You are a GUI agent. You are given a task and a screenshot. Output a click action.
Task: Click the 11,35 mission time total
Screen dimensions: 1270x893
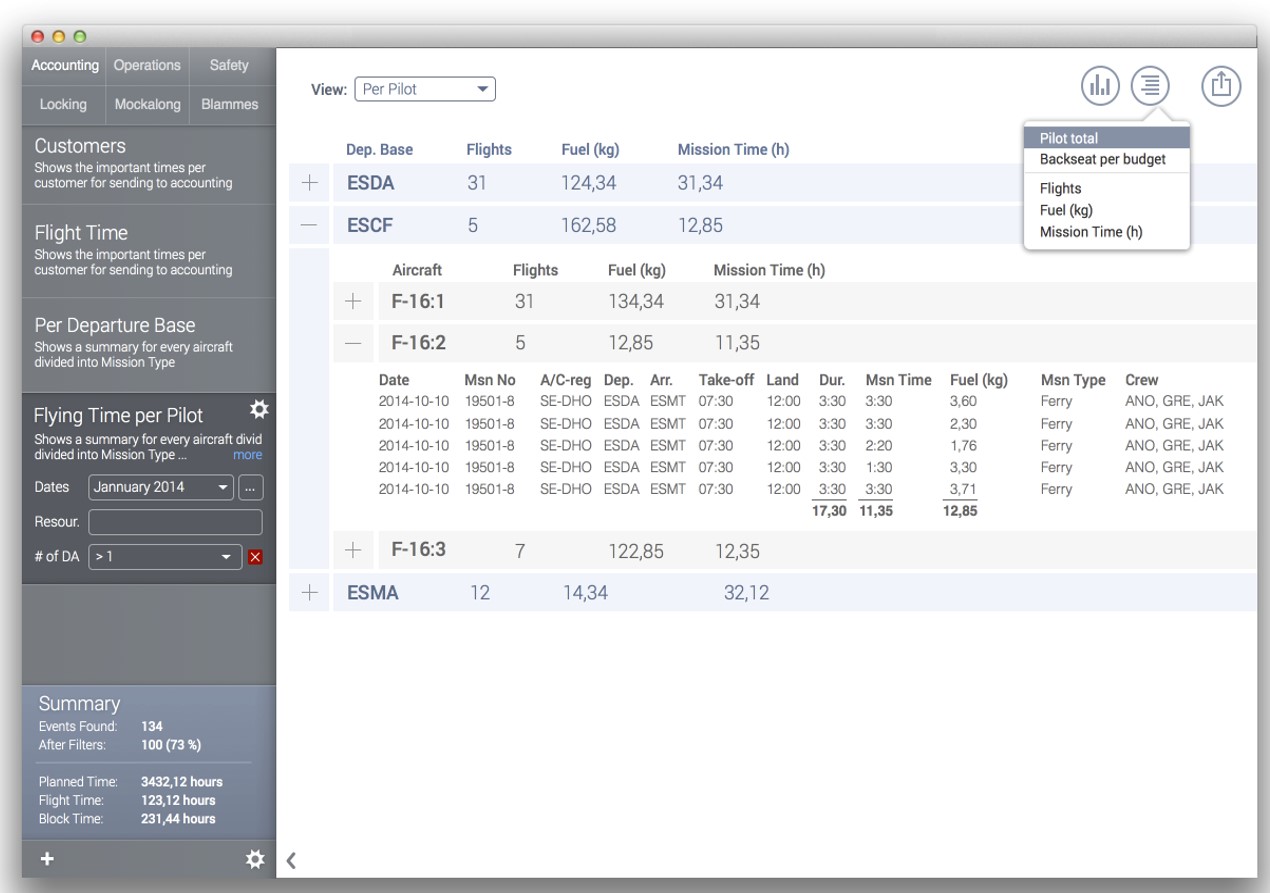pyautogui.click(x=876, y=511)
